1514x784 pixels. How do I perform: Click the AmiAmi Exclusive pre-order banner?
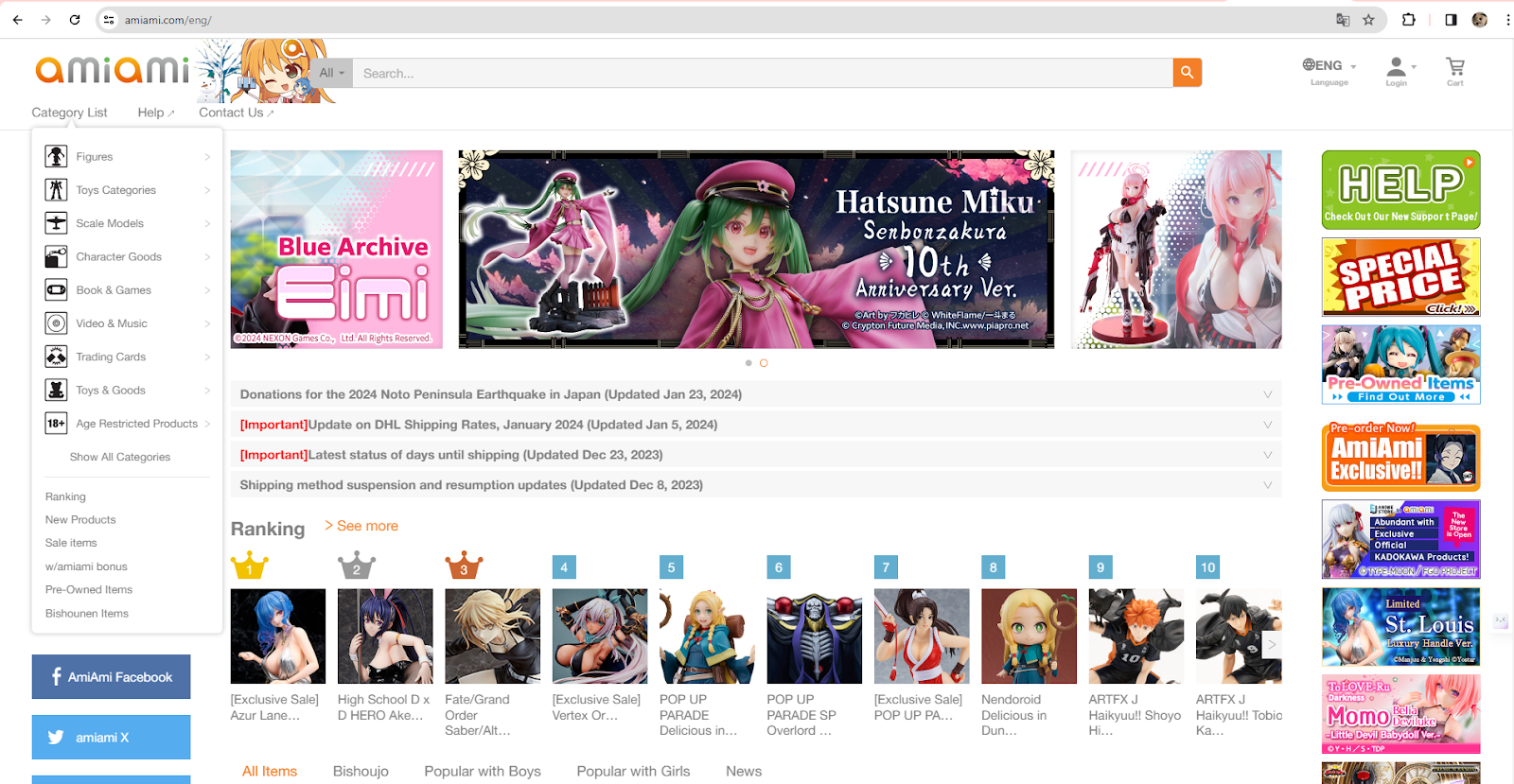(1400, 457)
